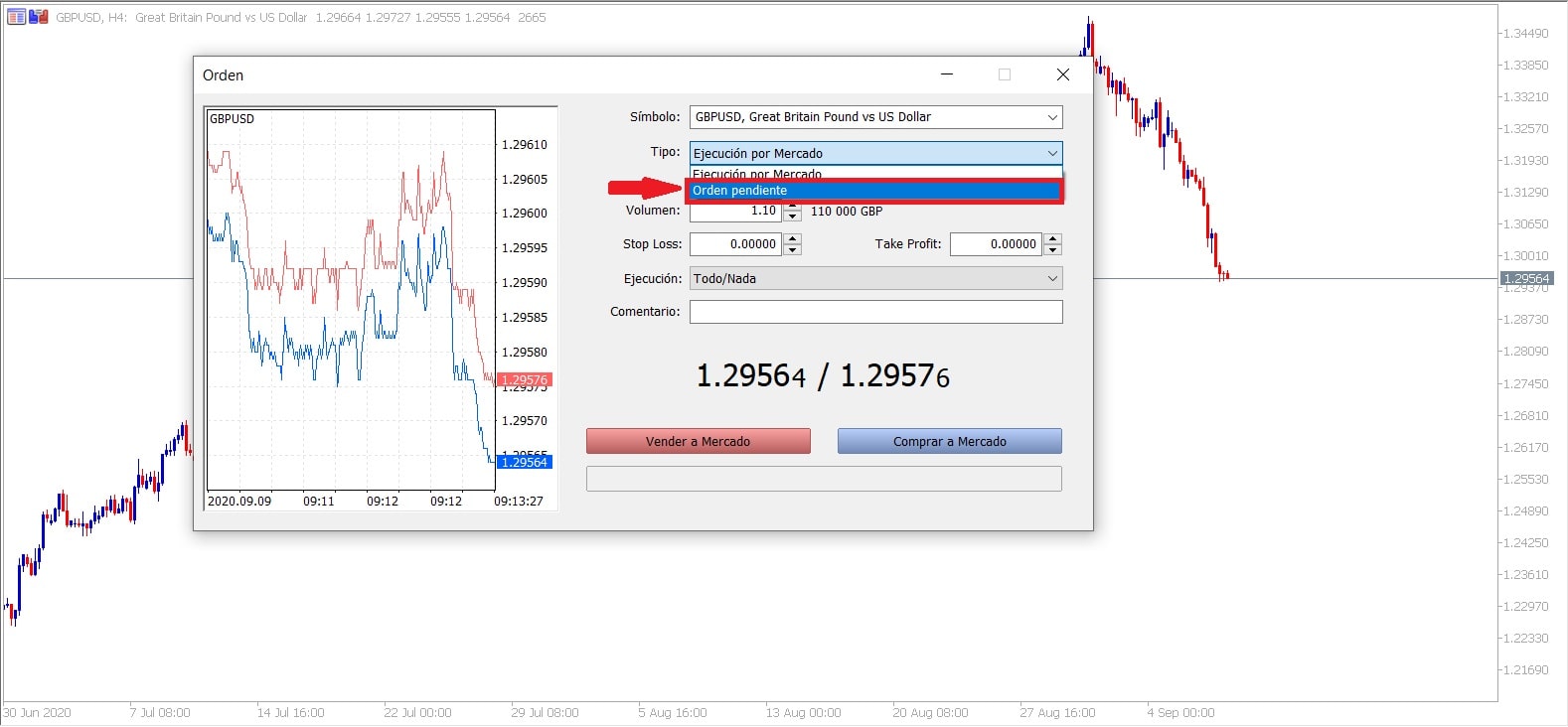Image resolution: width=1568 pixels, height=727 pixels.
Task: Click the 'Comprar a Mercado' button
Action: pyautogui.click(x=949, y=441)
